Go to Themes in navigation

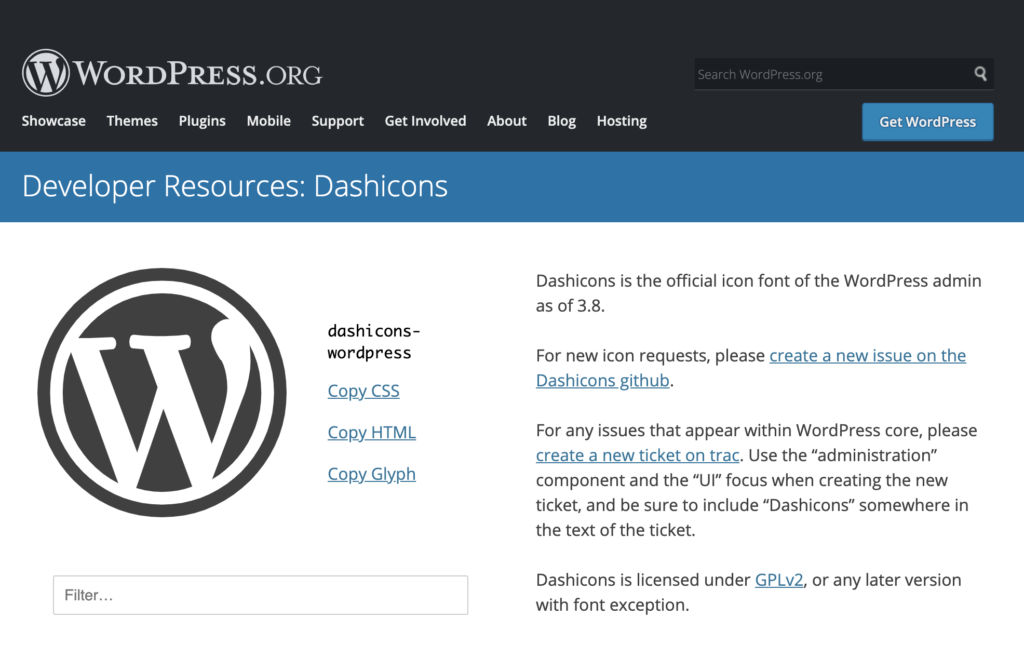[x=132, y=121]
